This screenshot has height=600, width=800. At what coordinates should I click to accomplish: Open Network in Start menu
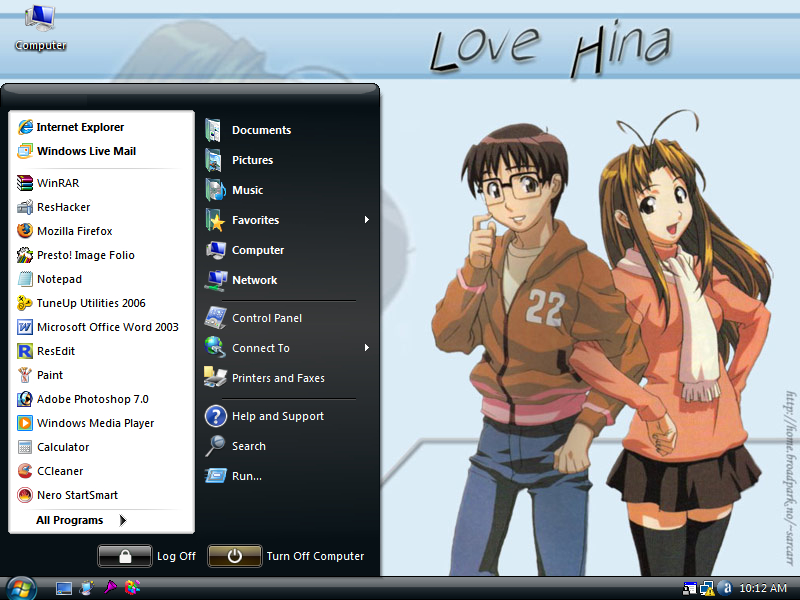point(241,280)
